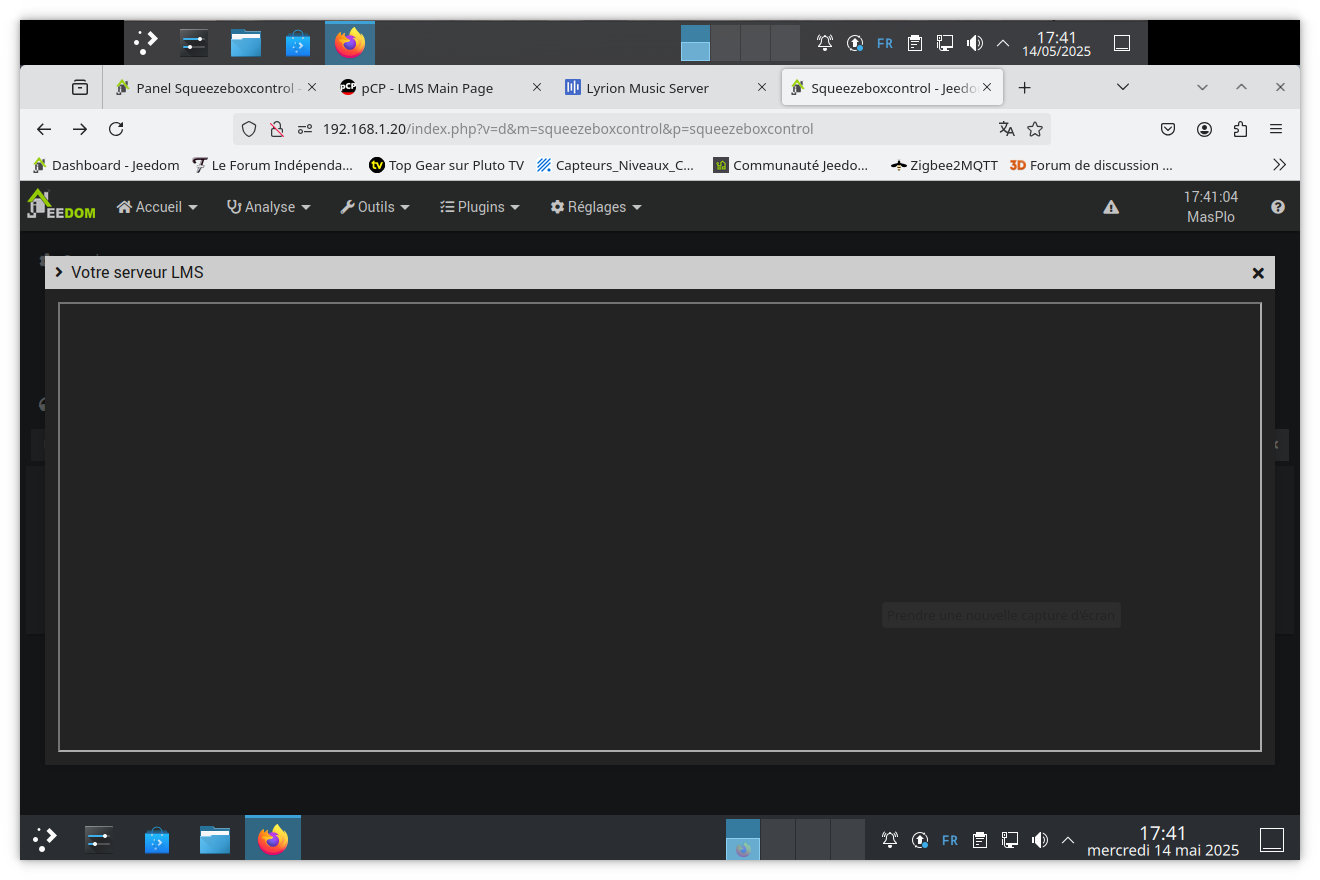Go forward using browser forward arrow
1320x880 pixels.
pyautogui.click(x=80, y=129)
